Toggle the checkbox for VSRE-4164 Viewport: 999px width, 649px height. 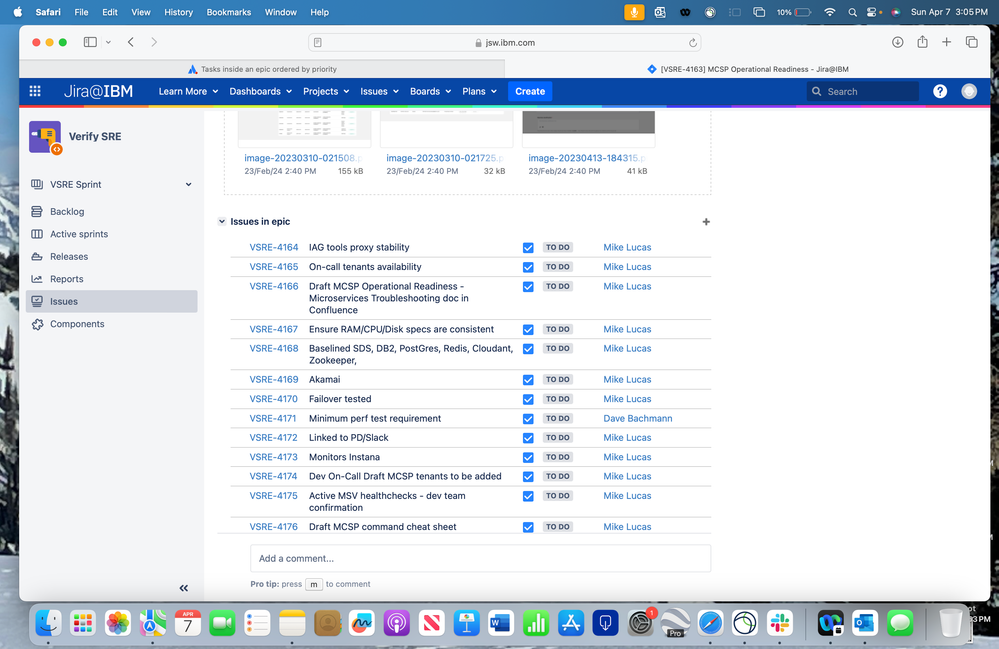point(528,248)
